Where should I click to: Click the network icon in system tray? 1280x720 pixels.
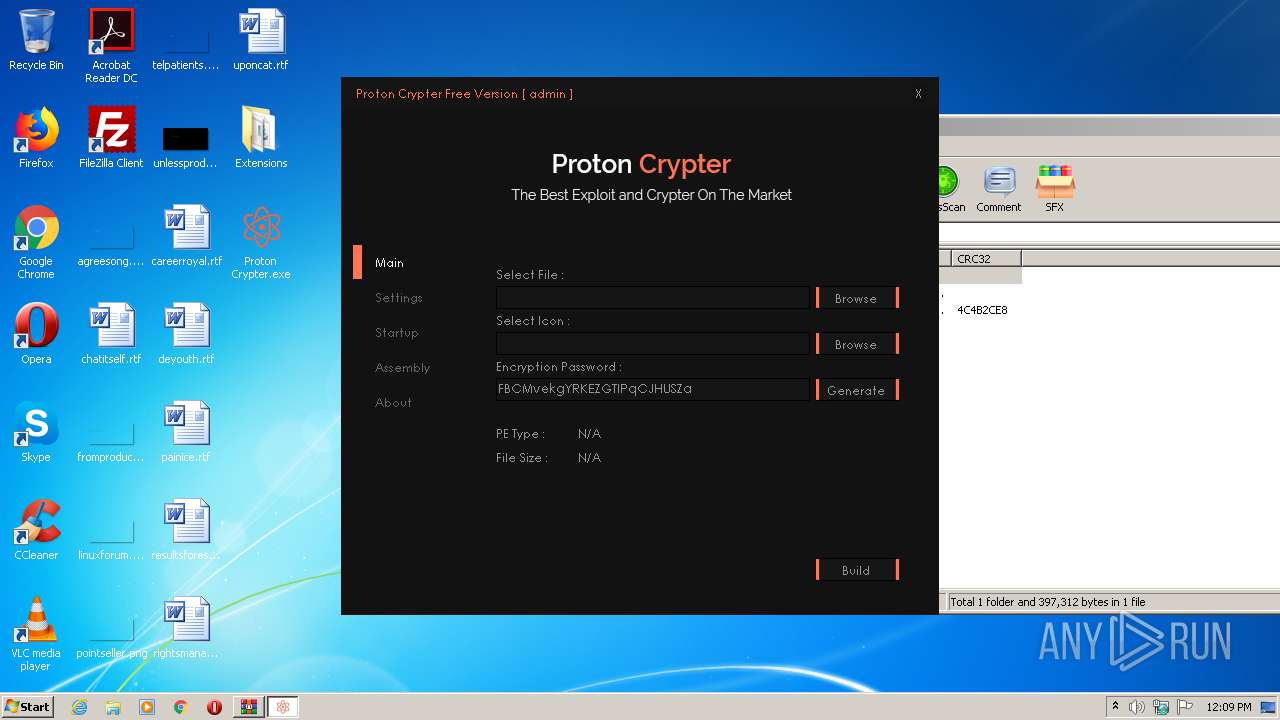click(1161, 707)
